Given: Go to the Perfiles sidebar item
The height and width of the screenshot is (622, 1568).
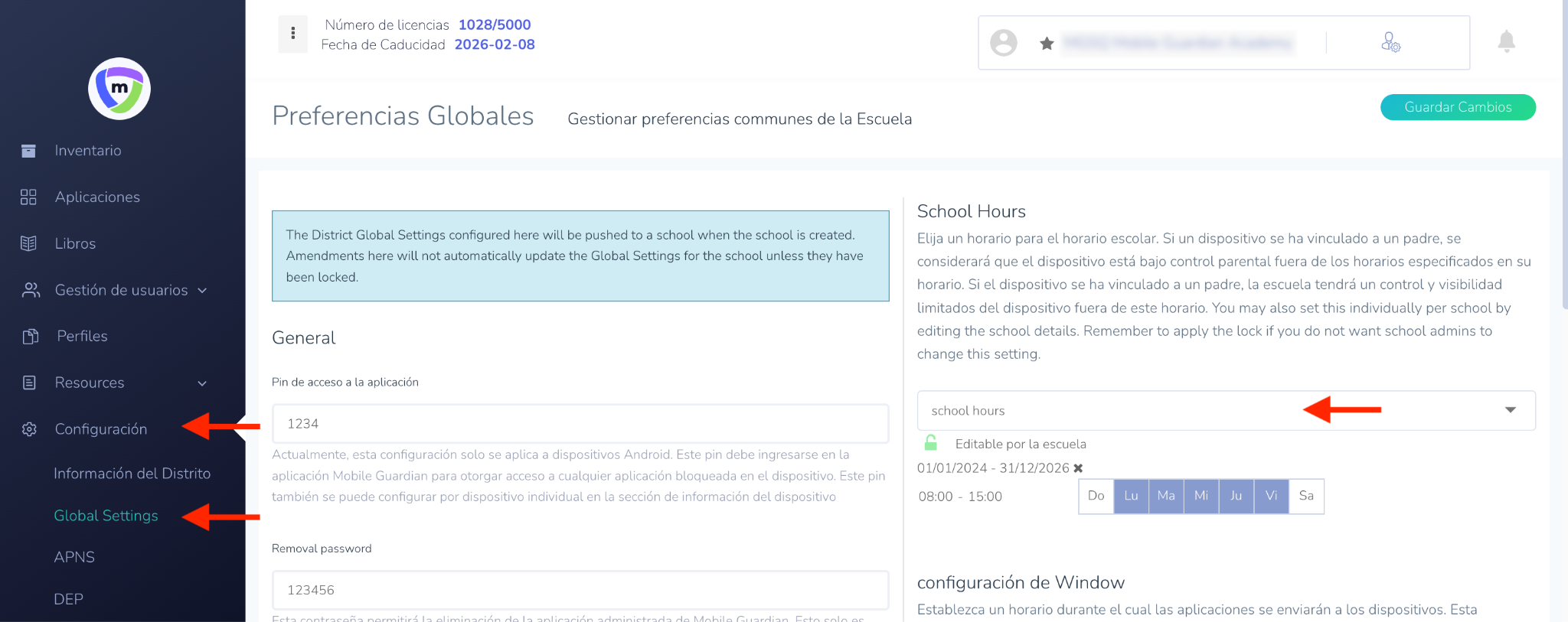Looking at the screenshot, I should 82,336.
